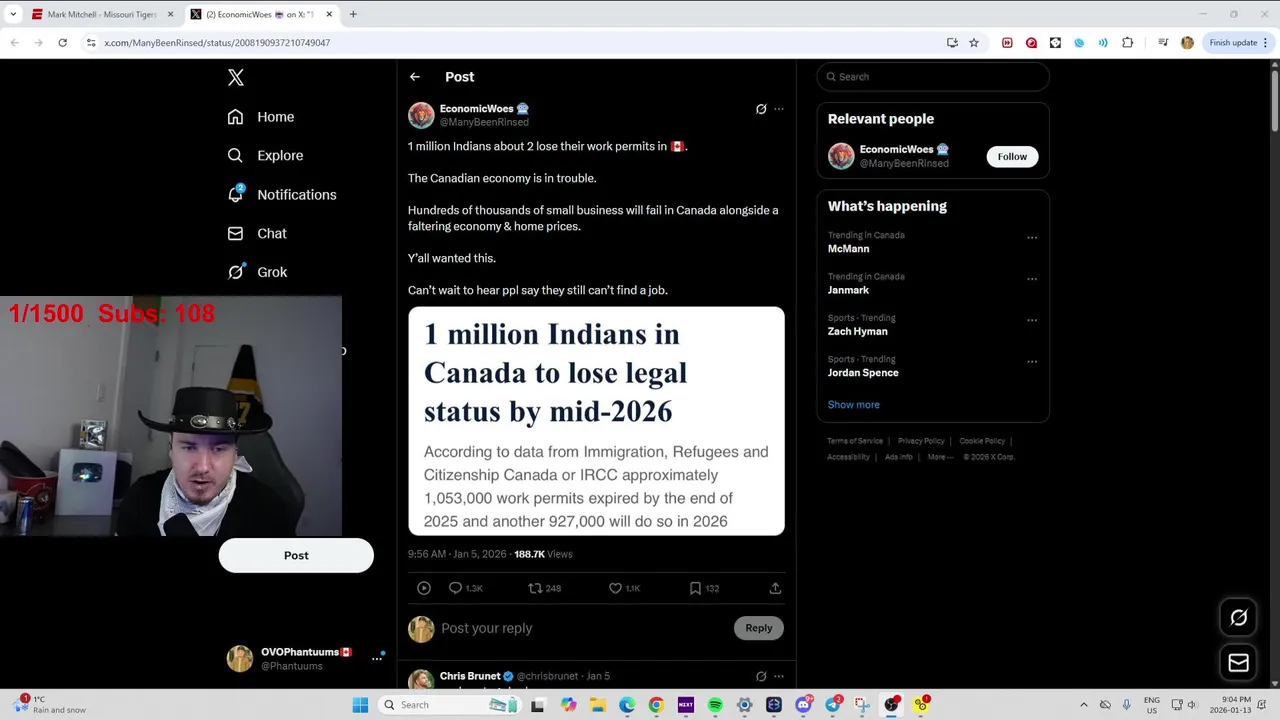
Task: Bookmark this page with star icon
Action: [974, 43]
